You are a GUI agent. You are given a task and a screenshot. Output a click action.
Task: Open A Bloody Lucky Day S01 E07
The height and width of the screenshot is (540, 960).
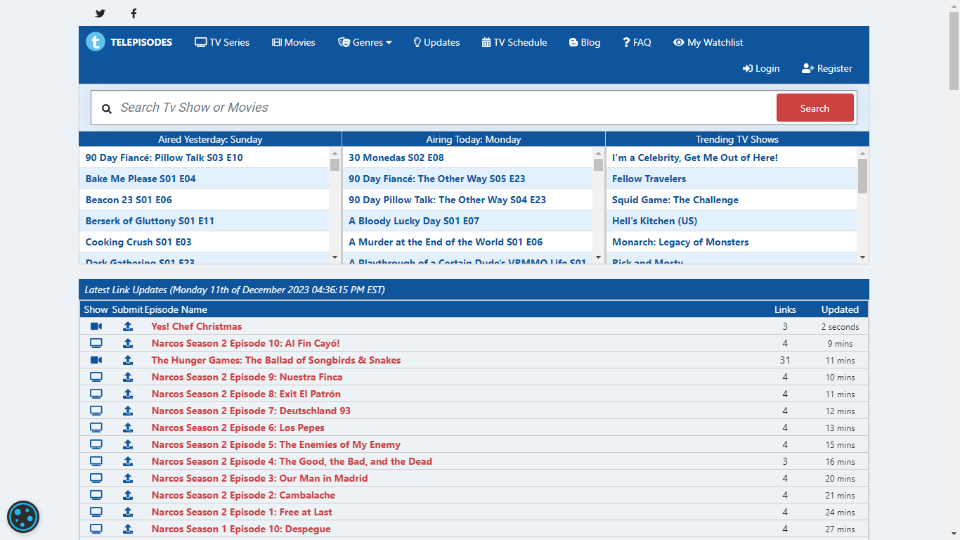click(x=414, y=220)
